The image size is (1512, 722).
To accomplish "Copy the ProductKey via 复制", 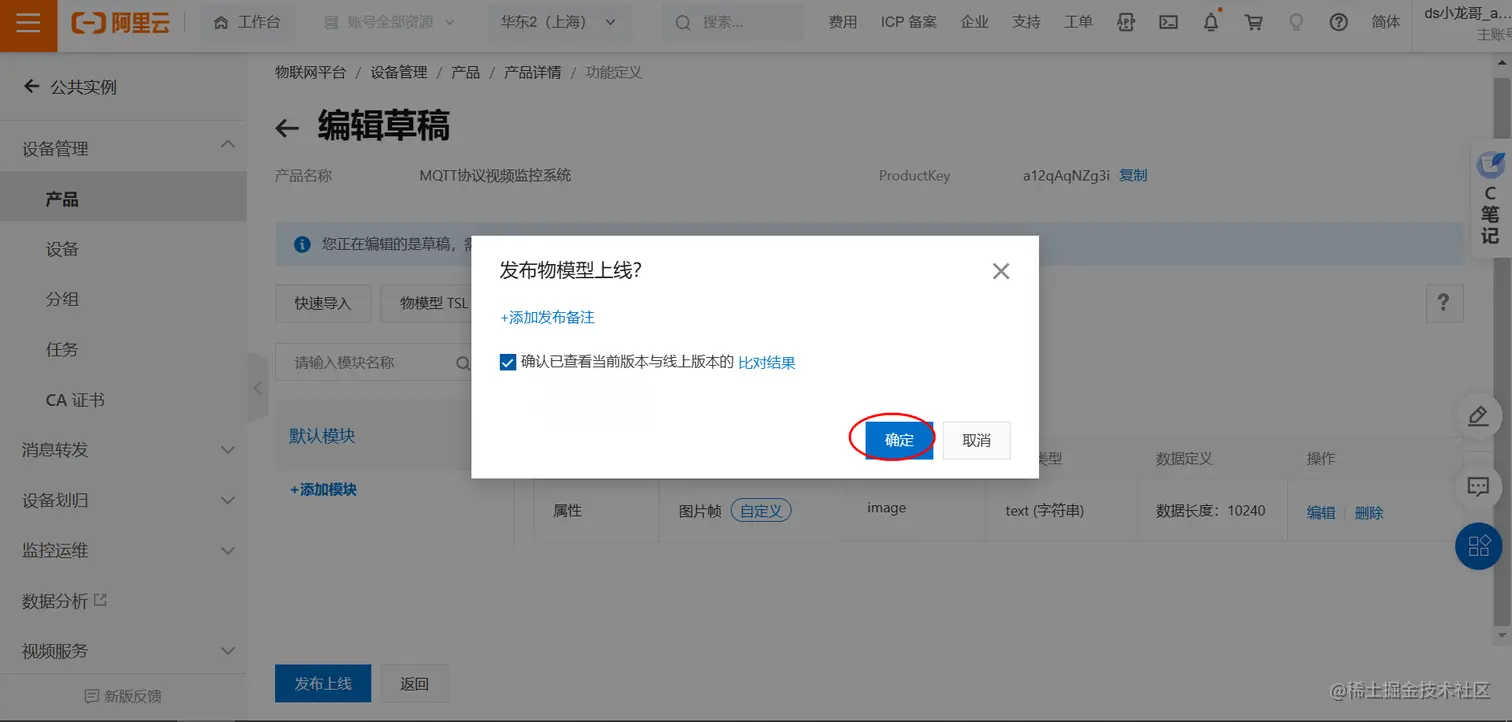I will click(1133, 175).
